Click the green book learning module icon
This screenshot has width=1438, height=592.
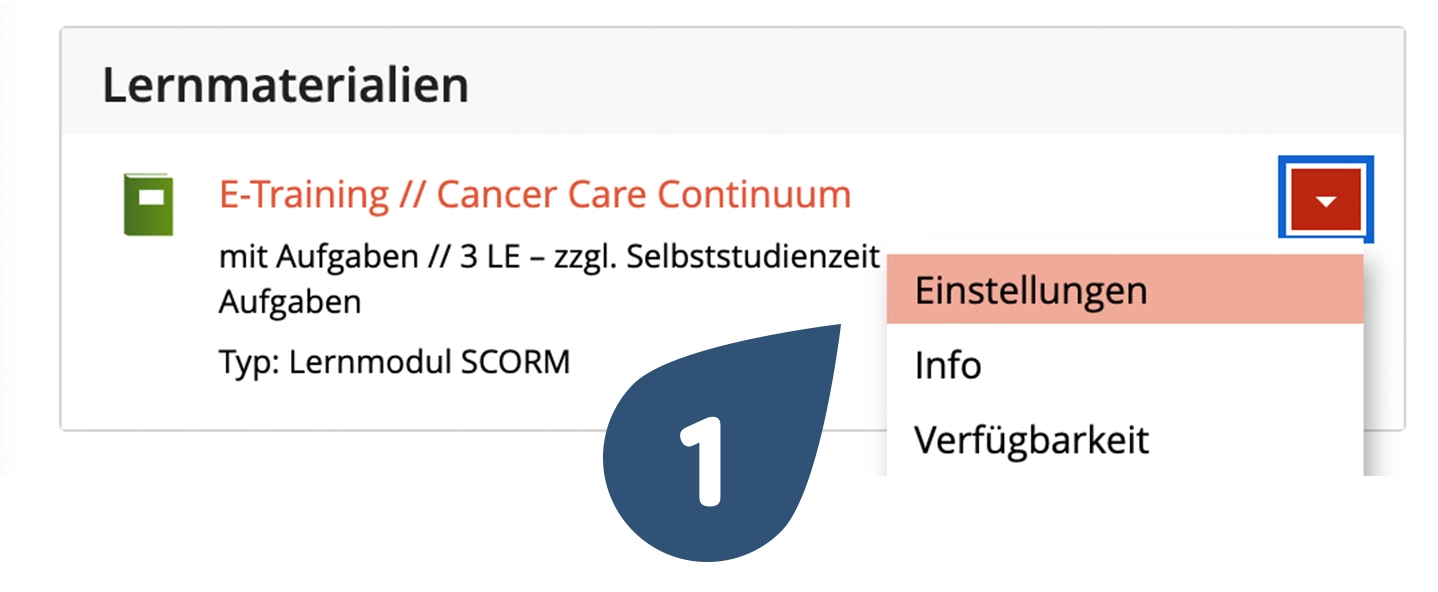pyautogui.click(x=148, y=205)
